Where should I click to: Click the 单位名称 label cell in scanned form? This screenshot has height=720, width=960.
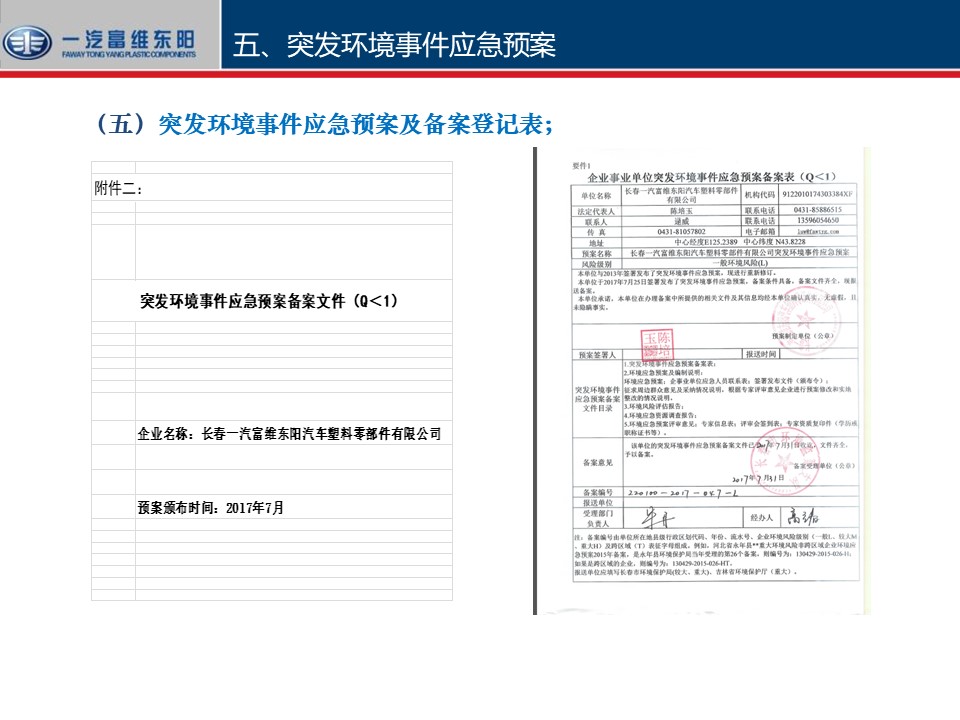point(596,195)
